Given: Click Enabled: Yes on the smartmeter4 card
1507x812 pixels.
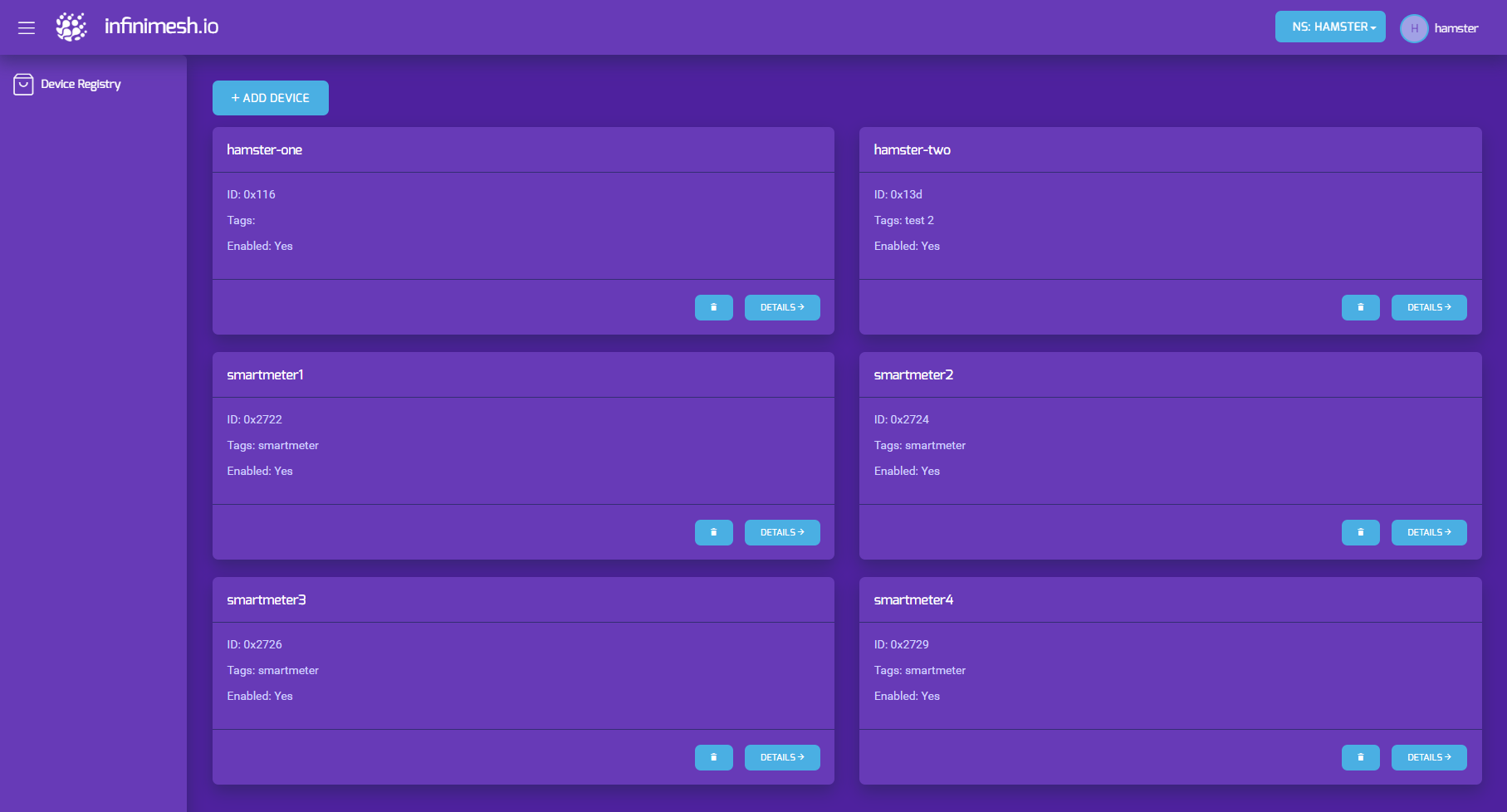Looking at the screenshot, I should [907, 696].
